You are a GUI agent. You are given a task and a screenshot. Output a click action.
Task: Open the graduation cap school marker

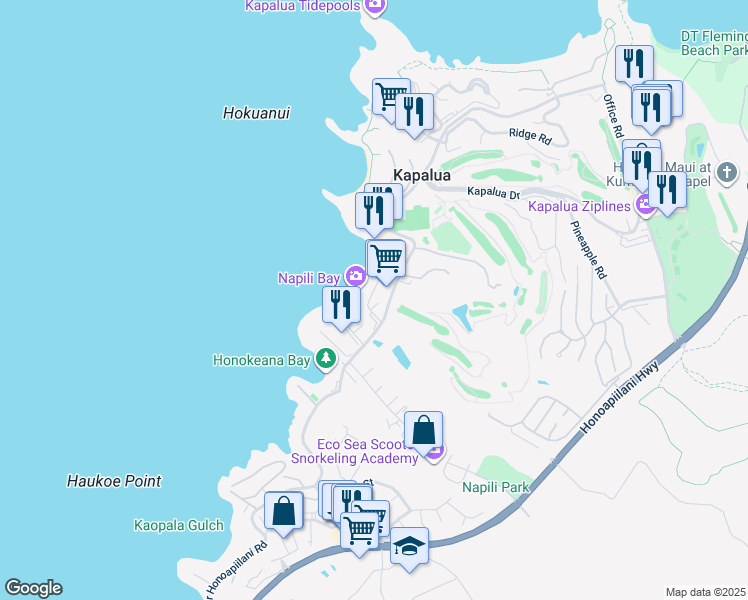(x=409, y=546)
